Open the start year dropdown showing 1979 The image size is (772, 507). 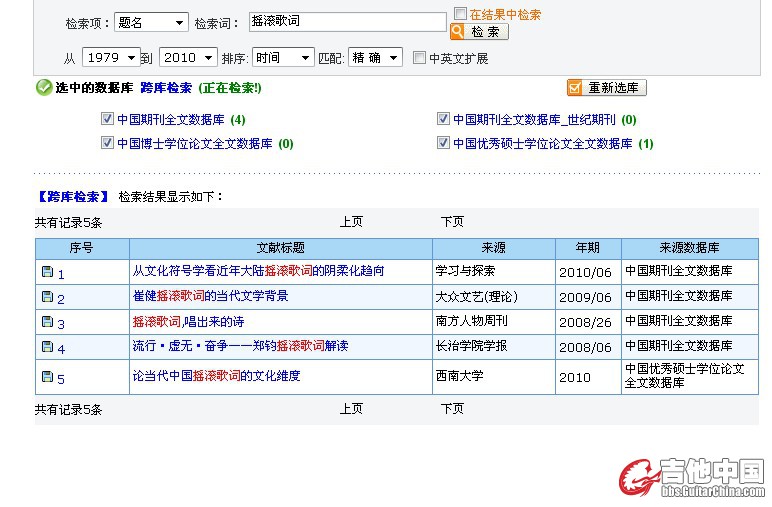pyautogui.click(x=111, y=58)
